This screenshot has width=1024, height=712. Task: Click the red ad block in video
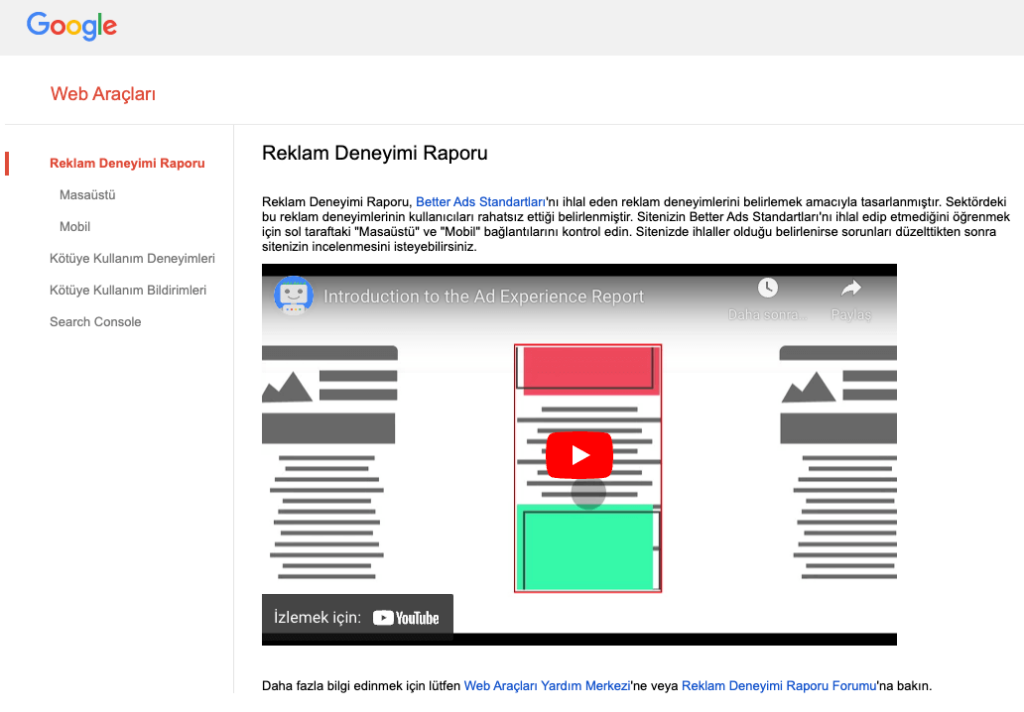click(x=587, y=370)
